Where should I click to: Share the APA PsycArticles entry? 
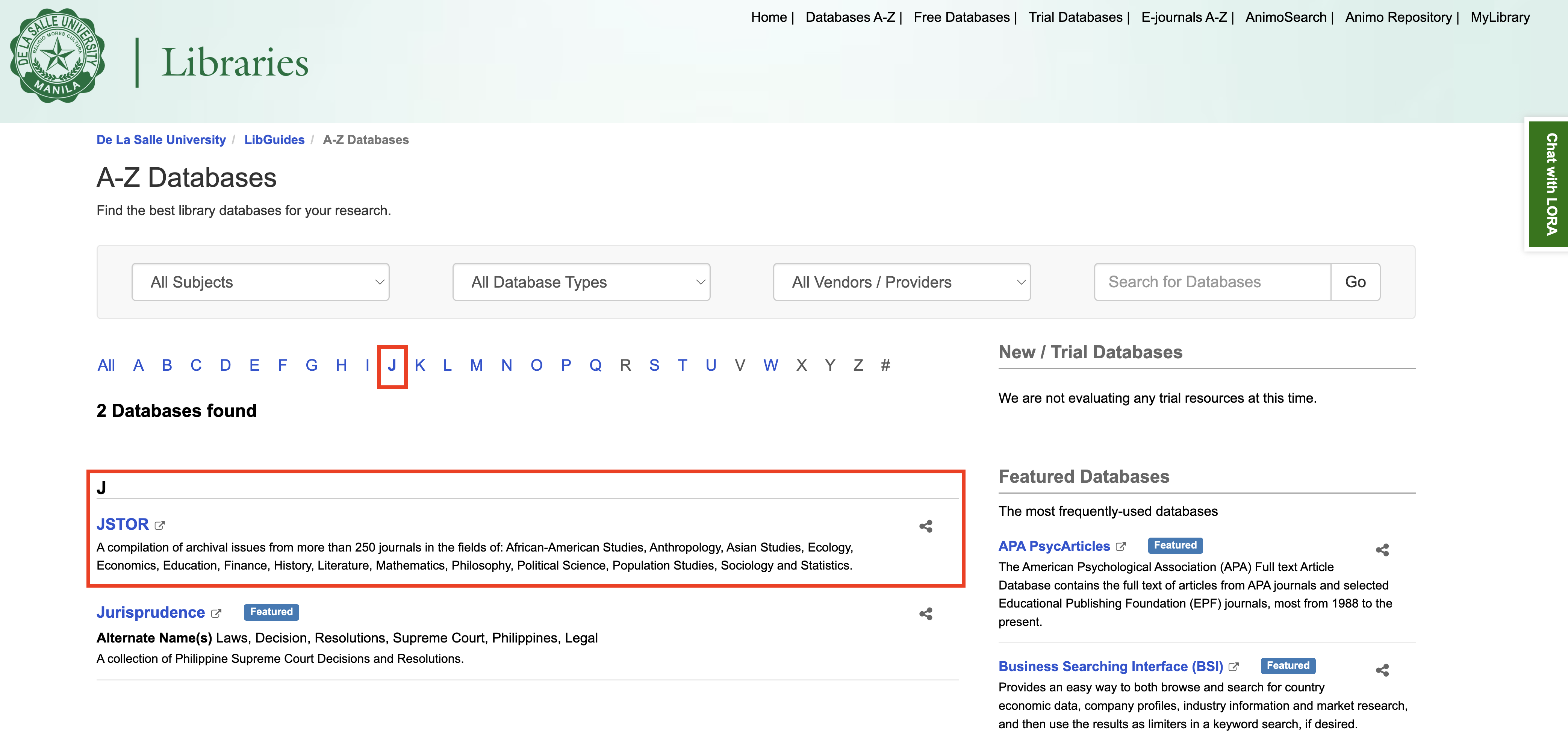coord(1382,550)
